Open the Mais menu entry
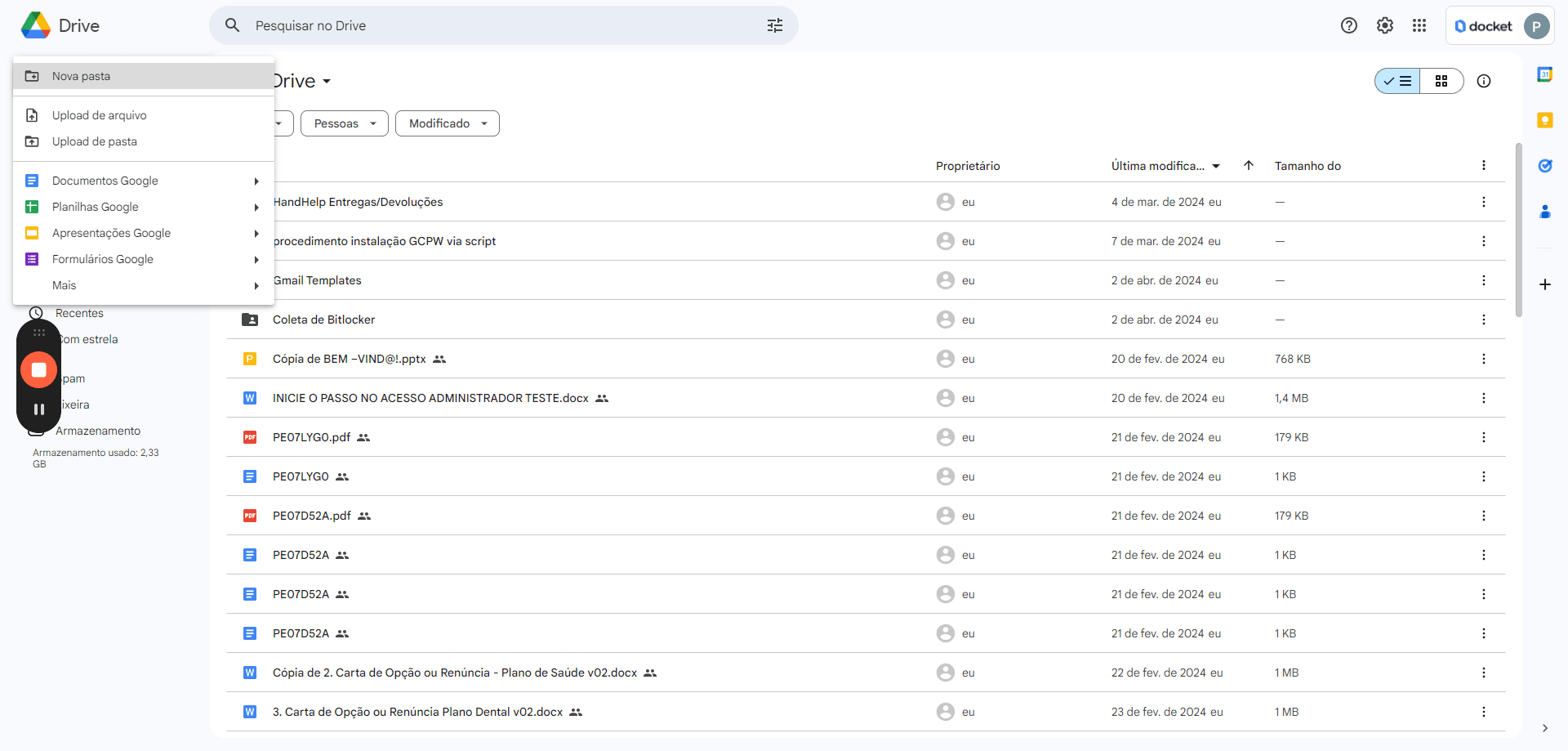The image size is (1568, 751). 144,285
